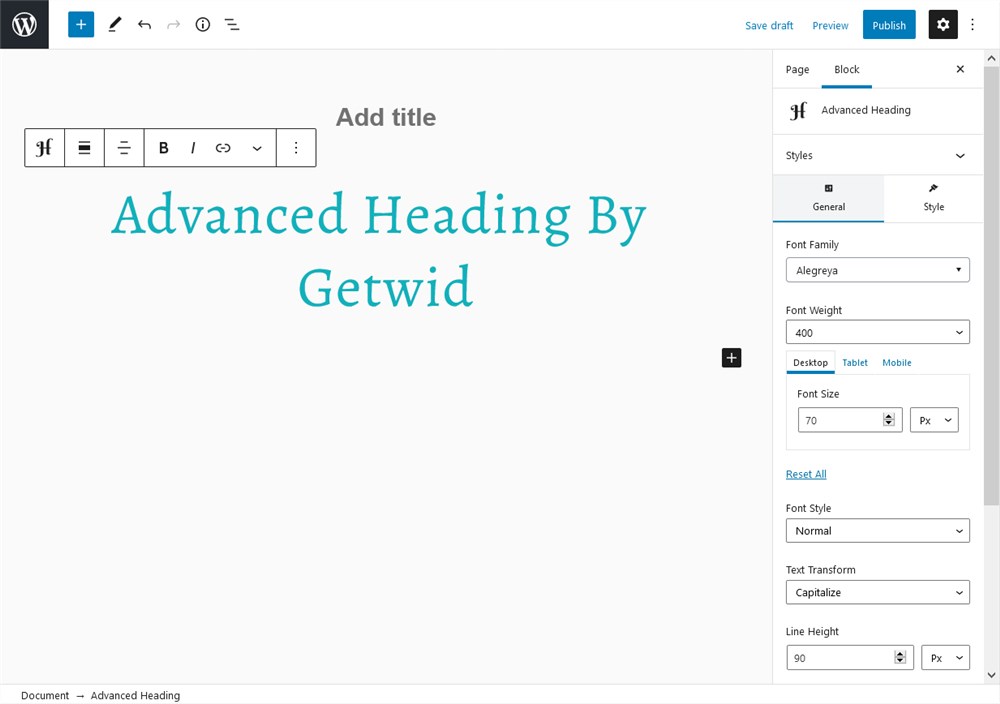Open the Text Transform dropdown
Screen dimensions: 1000x704
click(878, 592)
